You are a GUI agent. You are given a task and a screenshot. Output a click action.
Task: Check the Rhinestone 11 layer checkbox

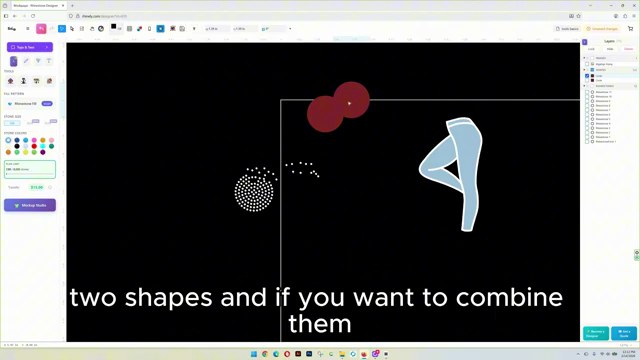587,92
